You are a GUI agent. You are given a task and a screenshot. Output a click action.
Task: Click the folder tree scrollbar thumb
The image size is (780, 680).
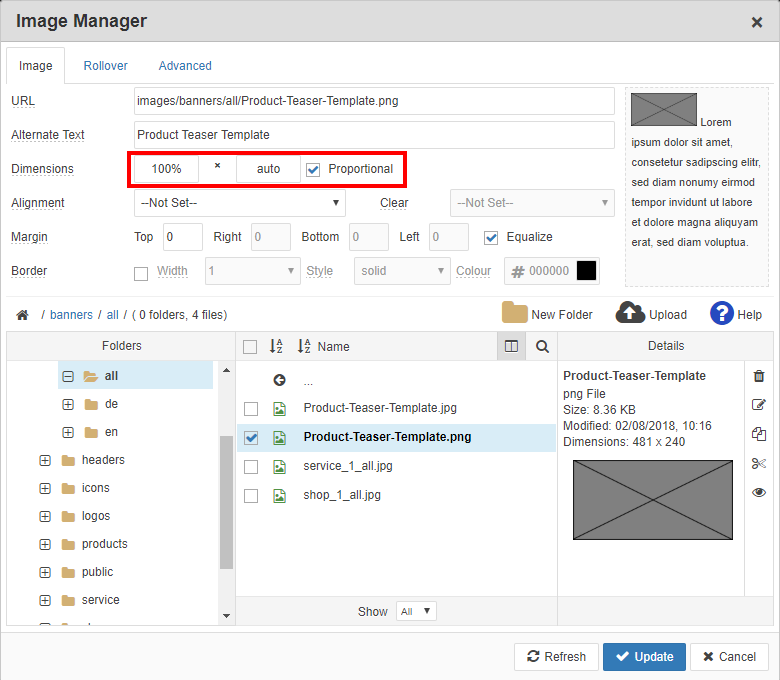click(x=226, y=502)
